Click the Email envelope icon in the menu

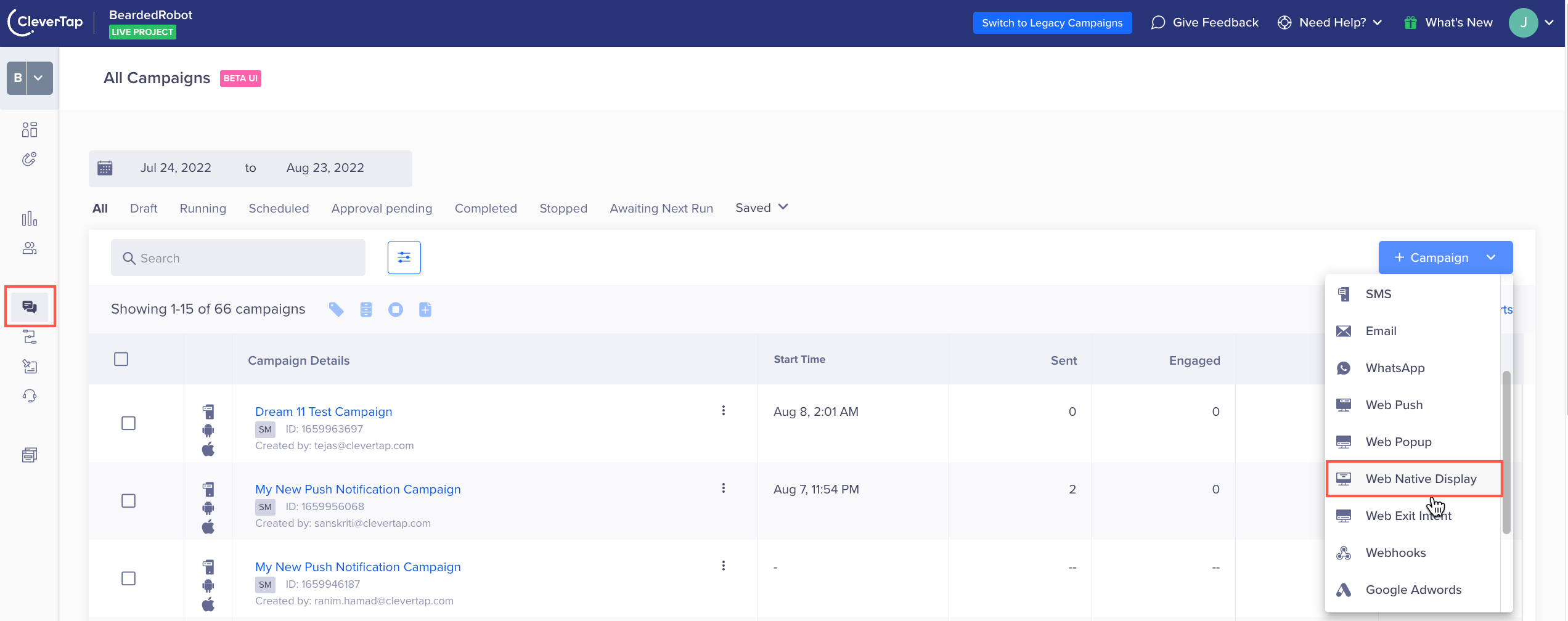coord(1344,331)
